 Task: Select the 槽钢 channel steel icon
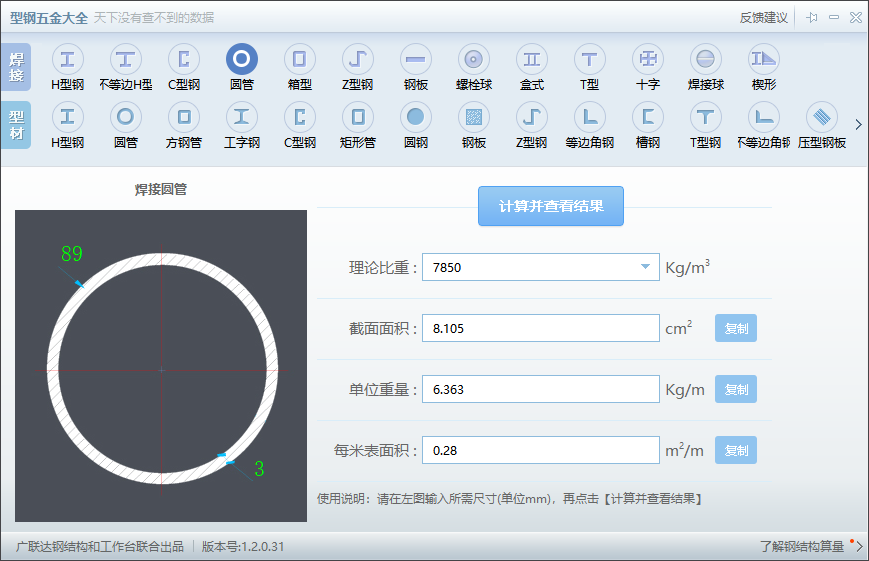point(647,117)
